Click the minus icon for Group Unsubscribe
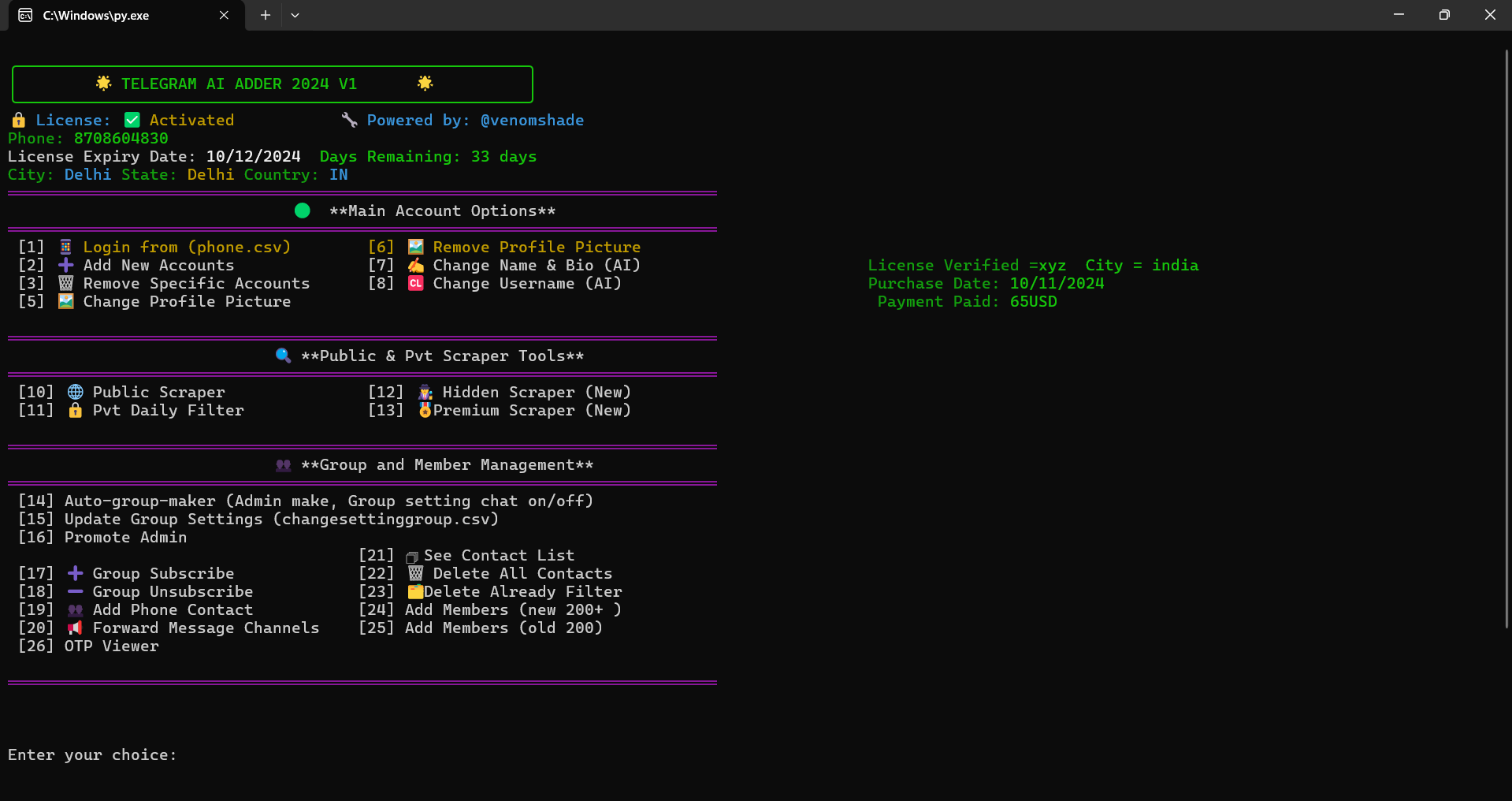The height and width of the screenshot is (801, 1512). tap(76, 591)
